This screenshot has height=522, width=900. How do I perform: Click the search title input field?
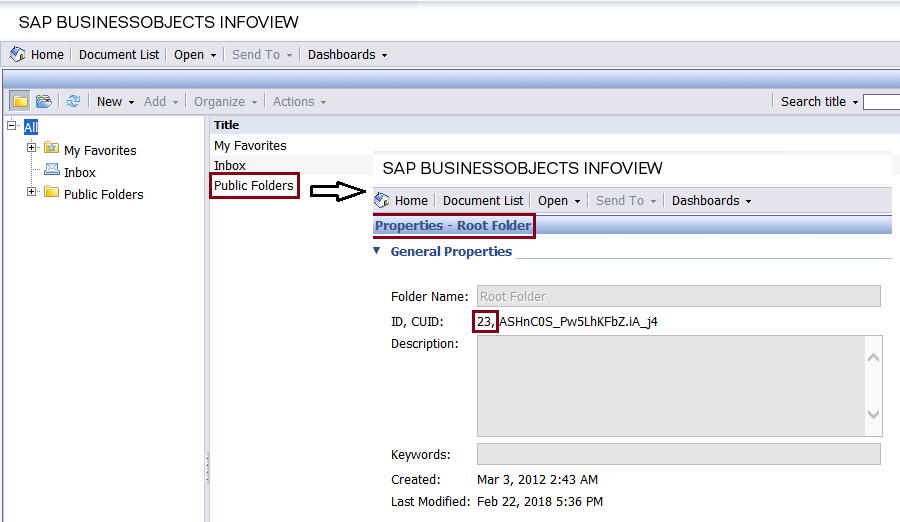[881, 102]
